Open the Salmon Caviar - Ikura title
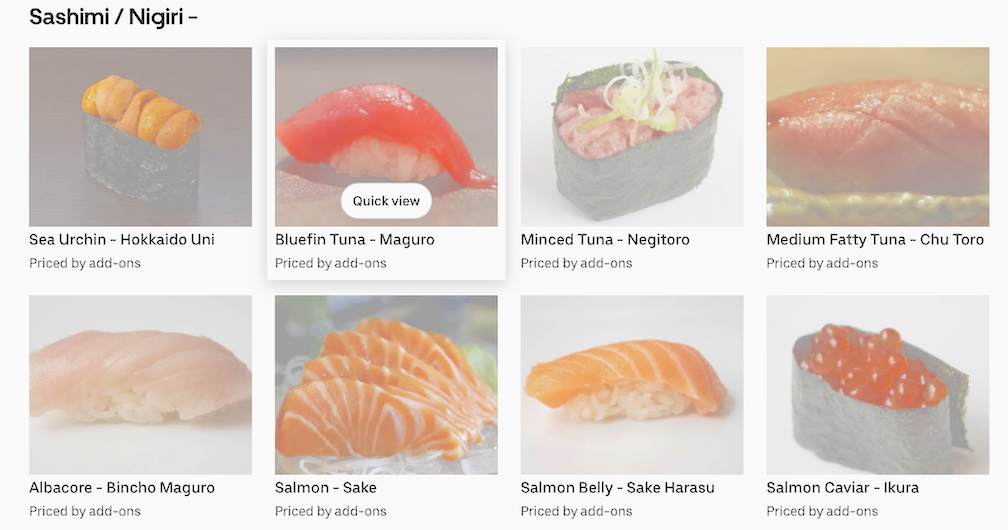1008x530 pixels. pyautogui.click(x=842, y=488)
